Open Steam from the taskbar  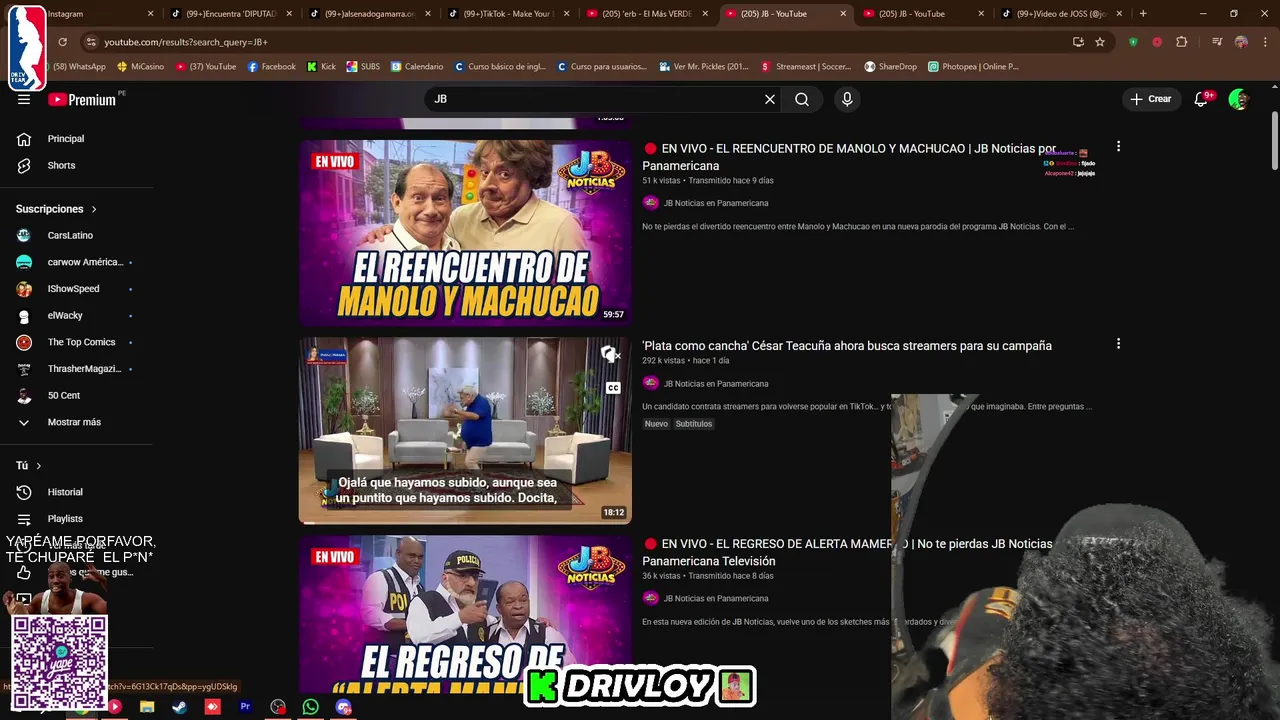pos(180,707)
